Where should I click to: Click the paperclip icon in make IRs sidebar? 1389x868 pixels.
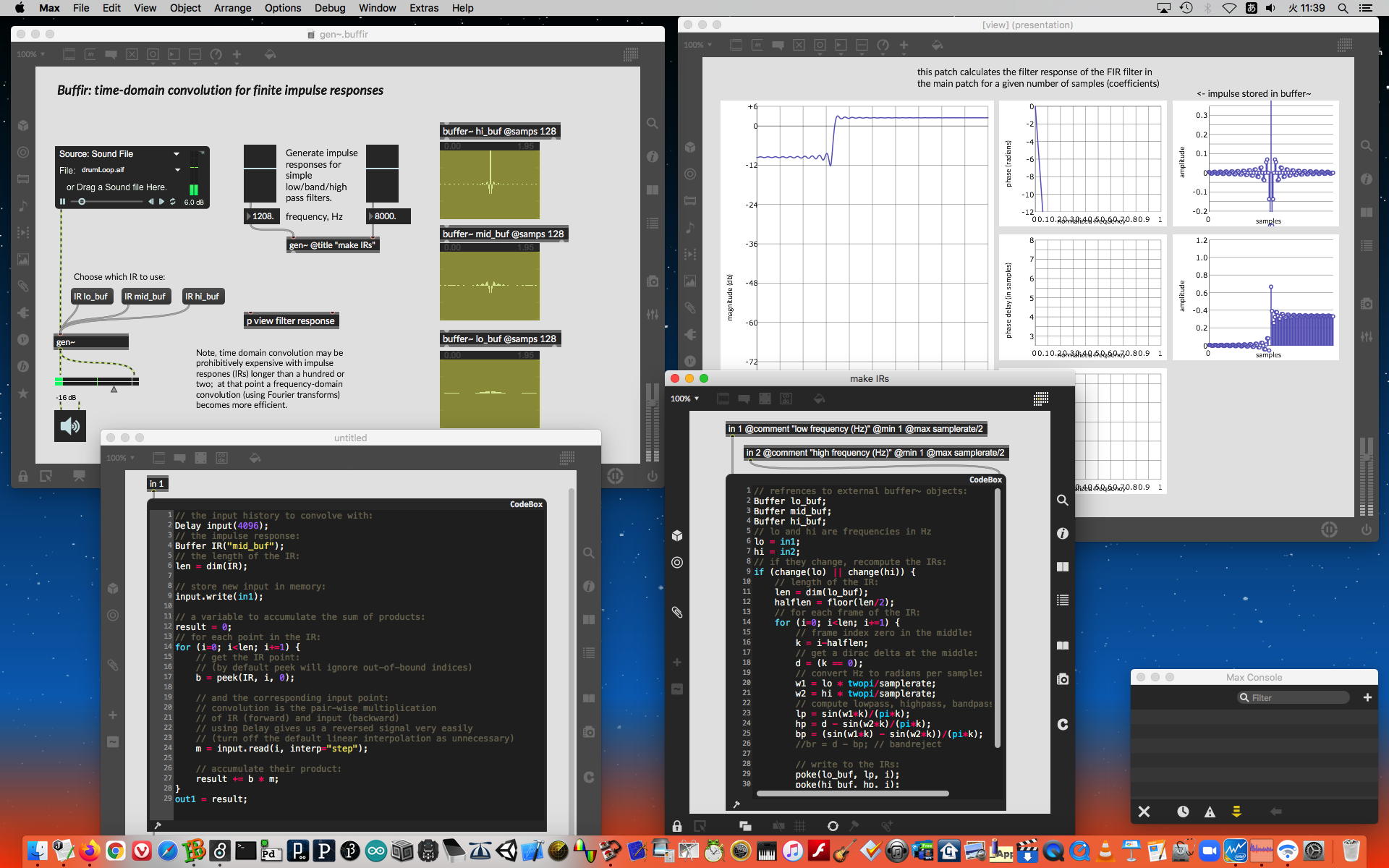[x=677, y=612]
